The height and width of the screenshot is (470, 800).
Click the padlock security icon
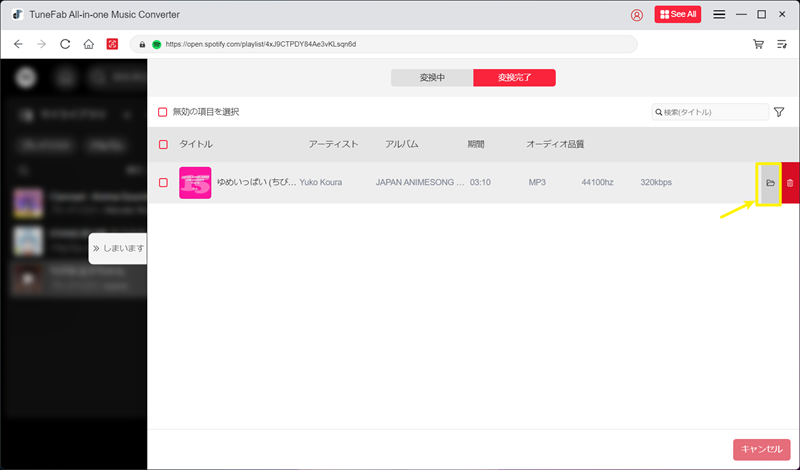click(x=142, y=44)
